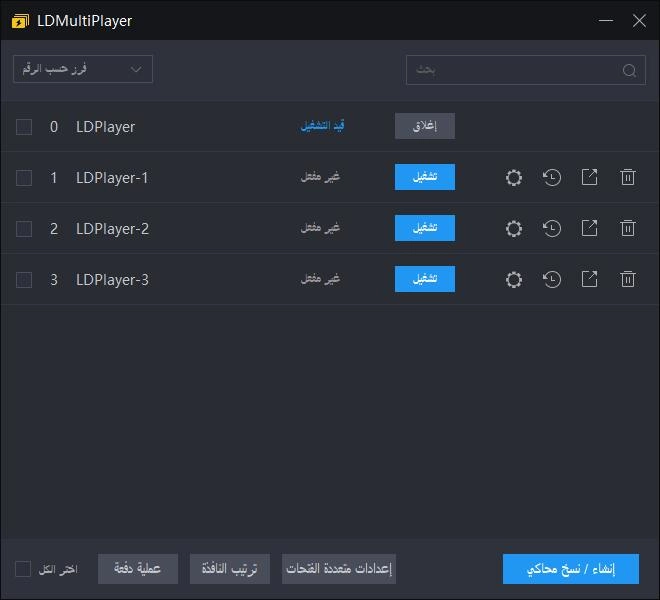Click the LDPlayer-2 instance name
This screenshot has height=600, width=660.
click(112, 229)
